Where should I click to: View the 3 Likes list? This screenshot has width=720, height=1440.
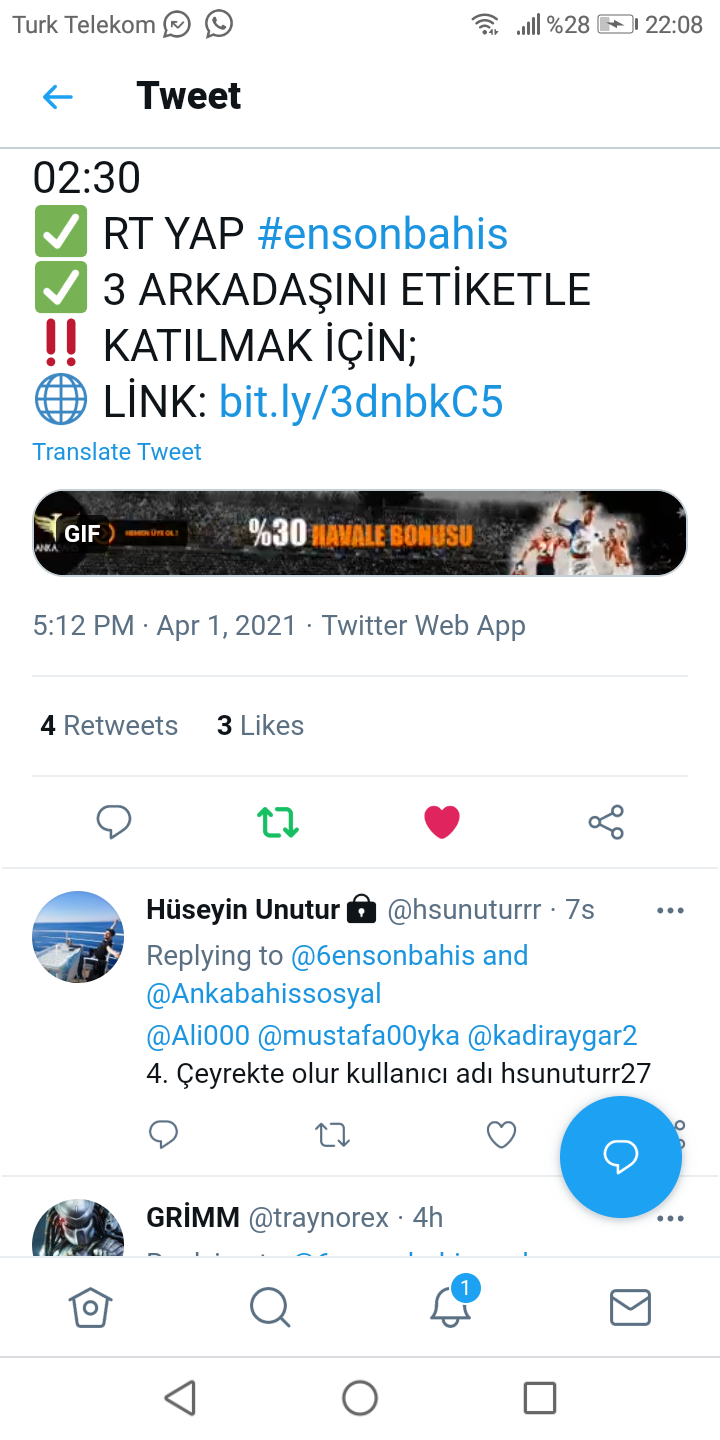click(x=260, y=726)
